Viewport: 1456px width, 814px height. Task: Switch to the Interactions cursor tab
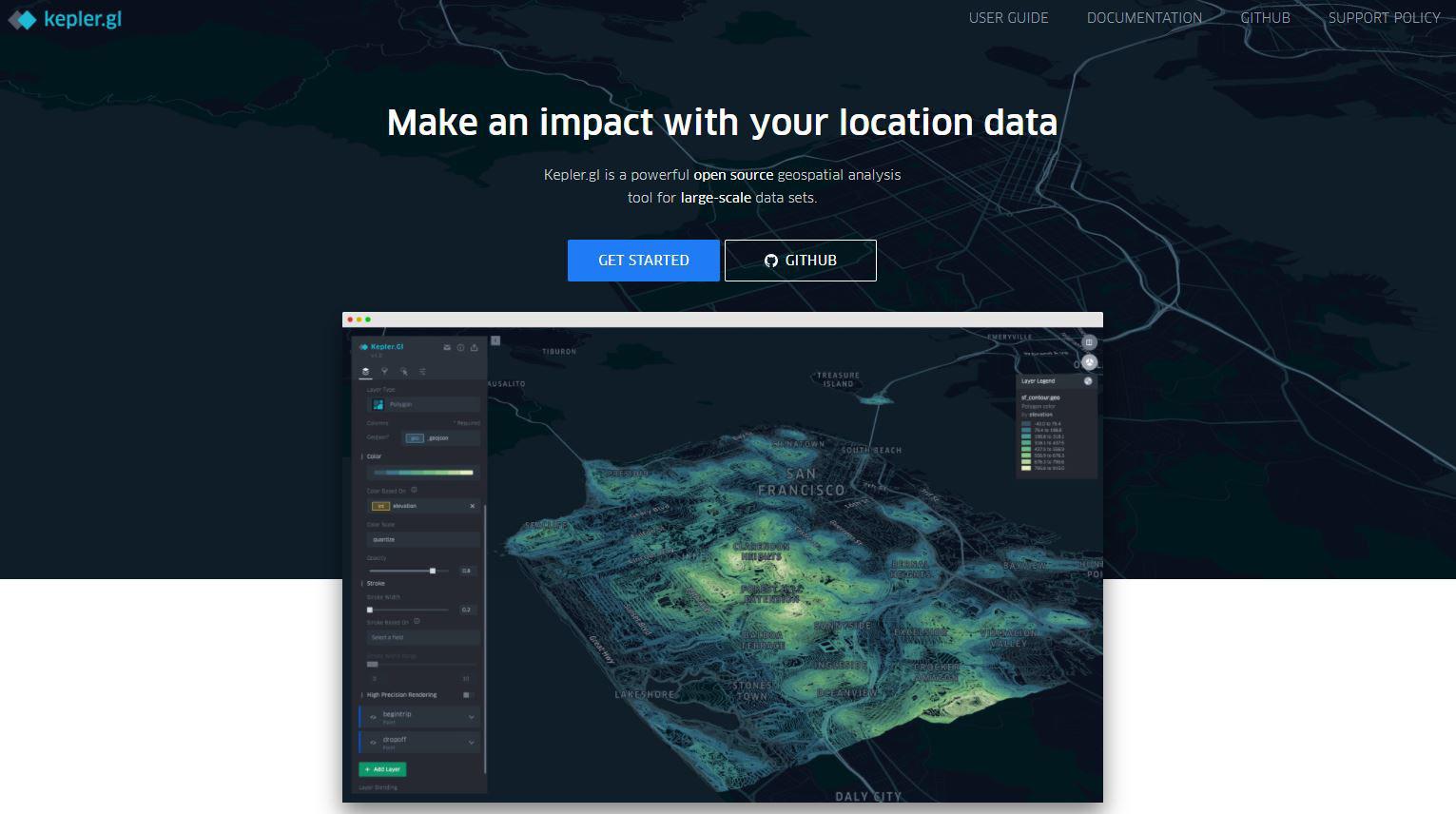(403, 372)
